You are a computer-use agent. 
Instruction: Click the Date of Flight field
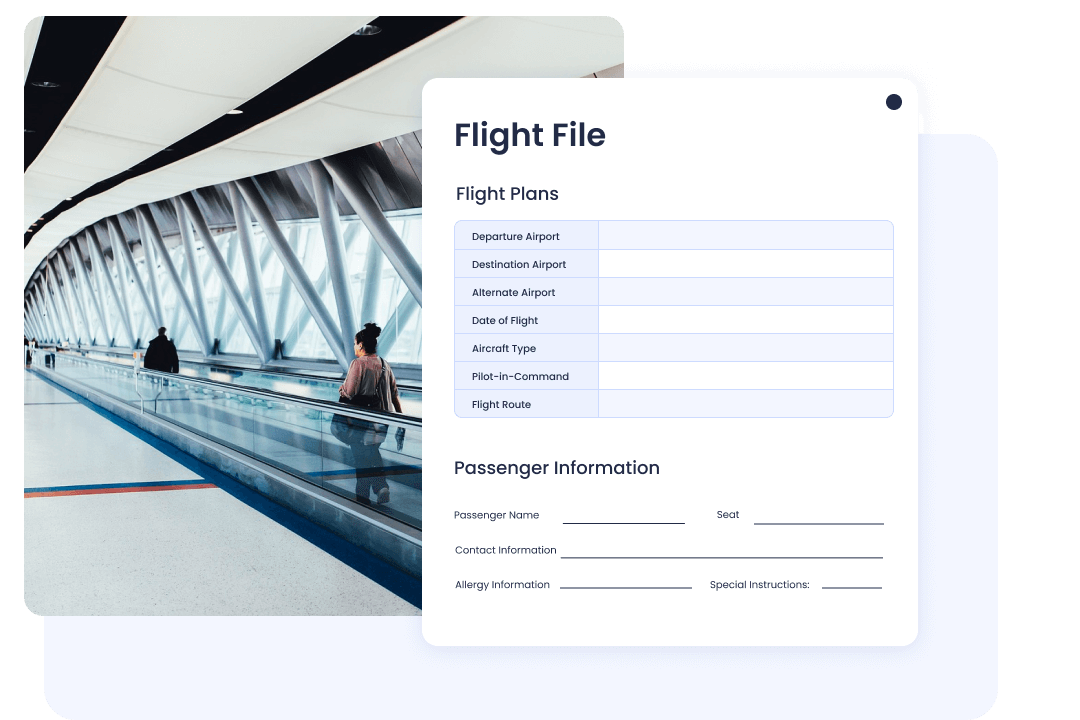[x=745, y=319]
